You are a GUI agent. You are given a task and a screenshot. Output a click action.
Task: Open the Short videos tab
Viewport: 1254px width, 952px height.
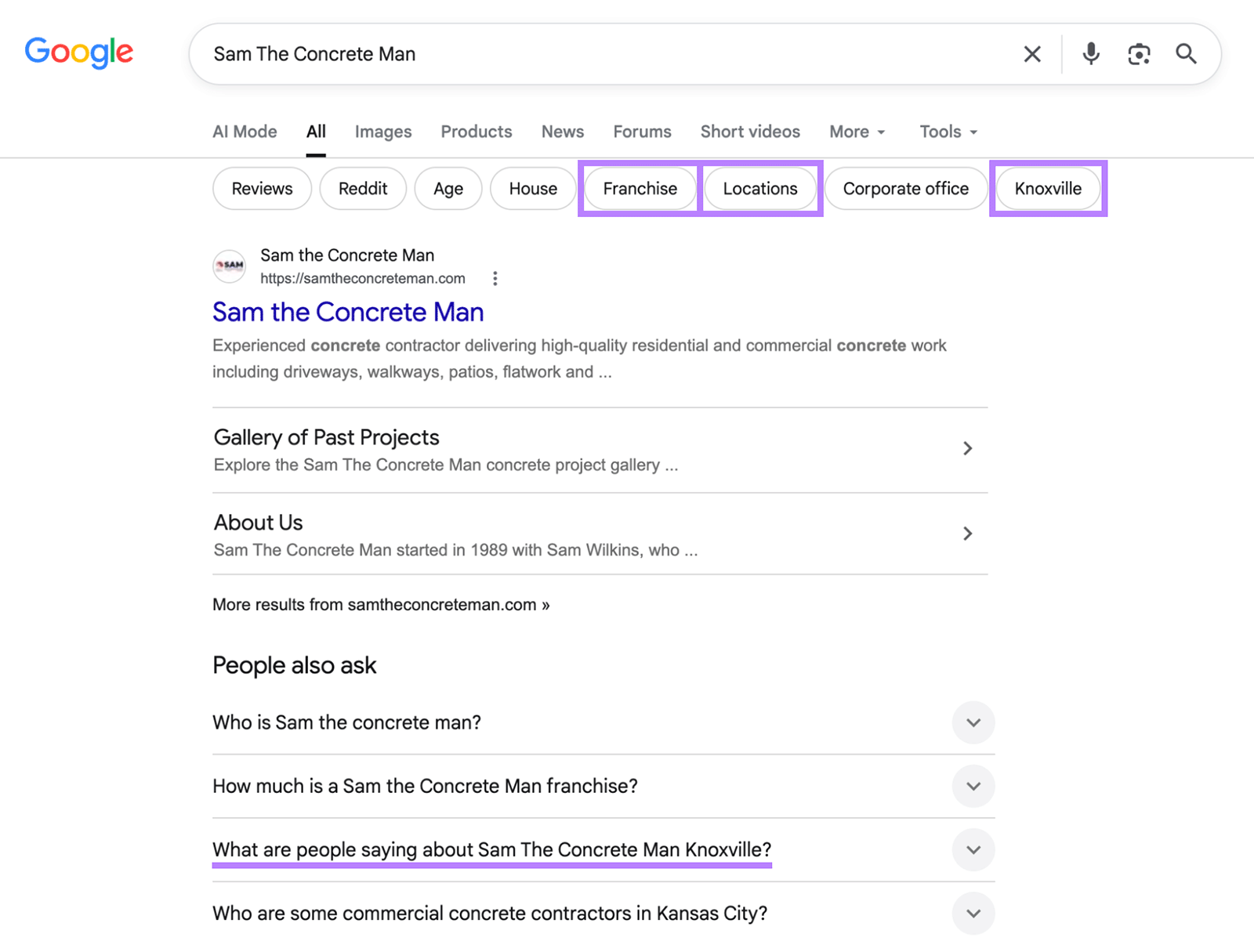click(750, 132)
